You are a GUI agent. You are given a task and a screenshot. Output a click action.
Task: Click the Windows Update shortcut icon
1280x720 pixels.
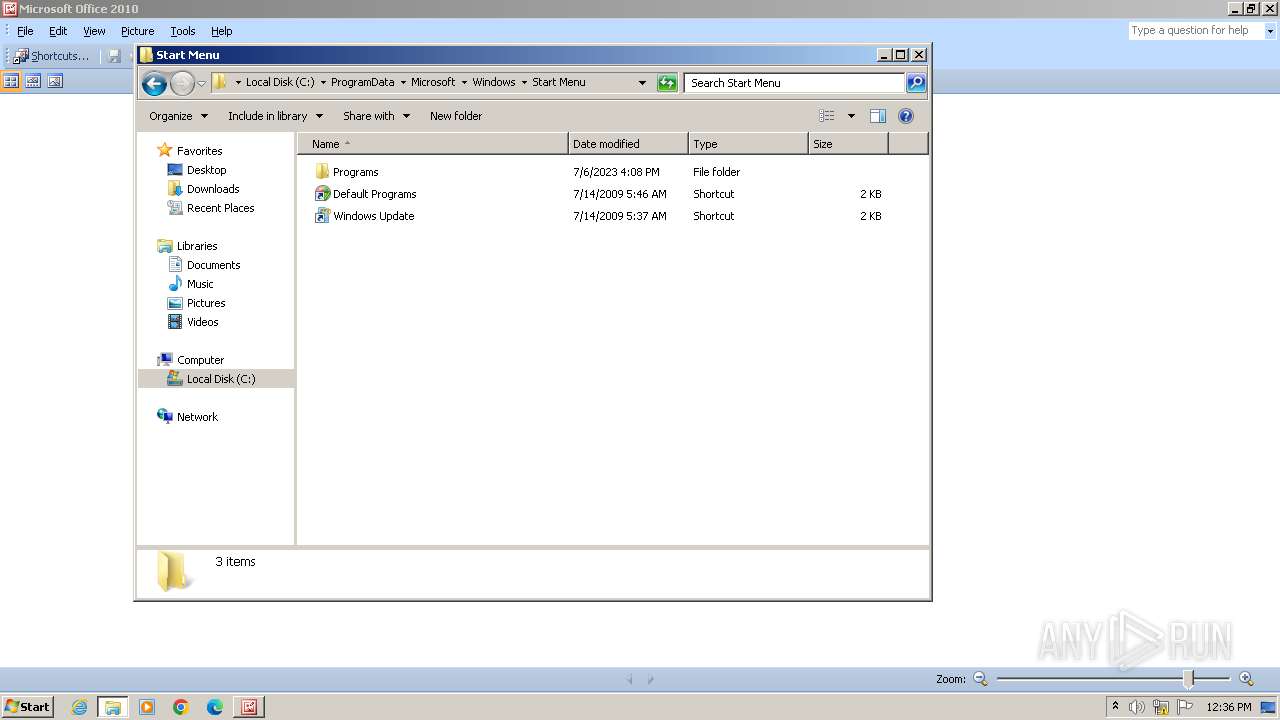(x=322, y=216)
